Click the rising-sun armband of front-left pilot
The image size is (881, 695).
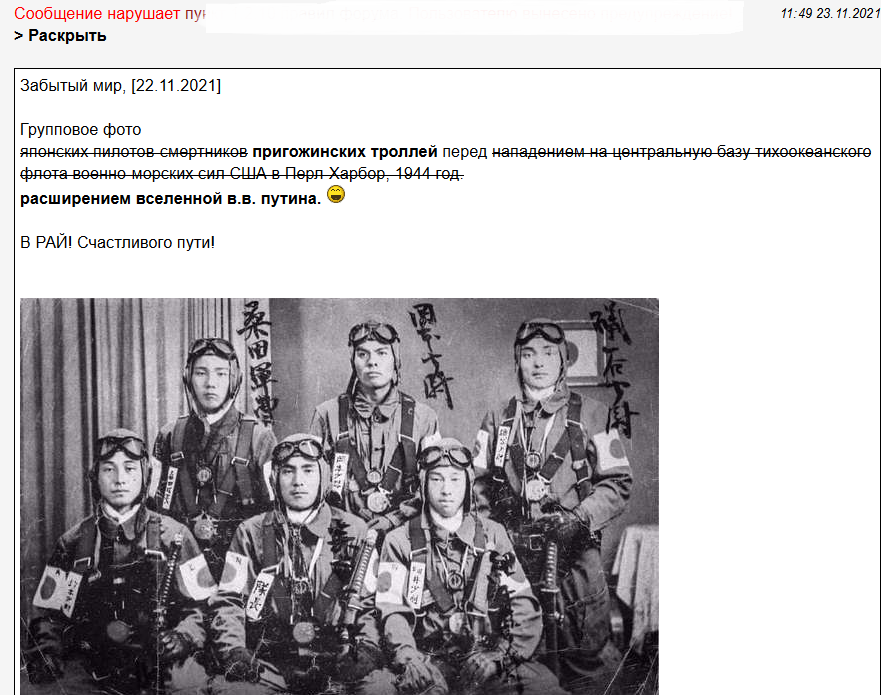56,590
